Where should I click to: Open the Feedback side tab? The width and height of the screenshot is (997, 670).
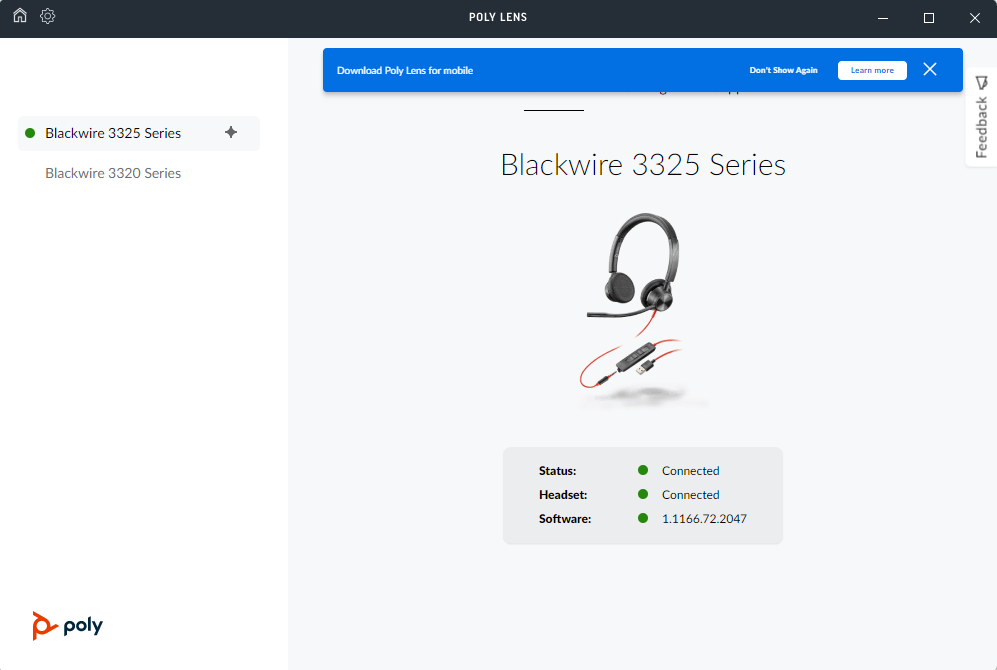point(982,128)
